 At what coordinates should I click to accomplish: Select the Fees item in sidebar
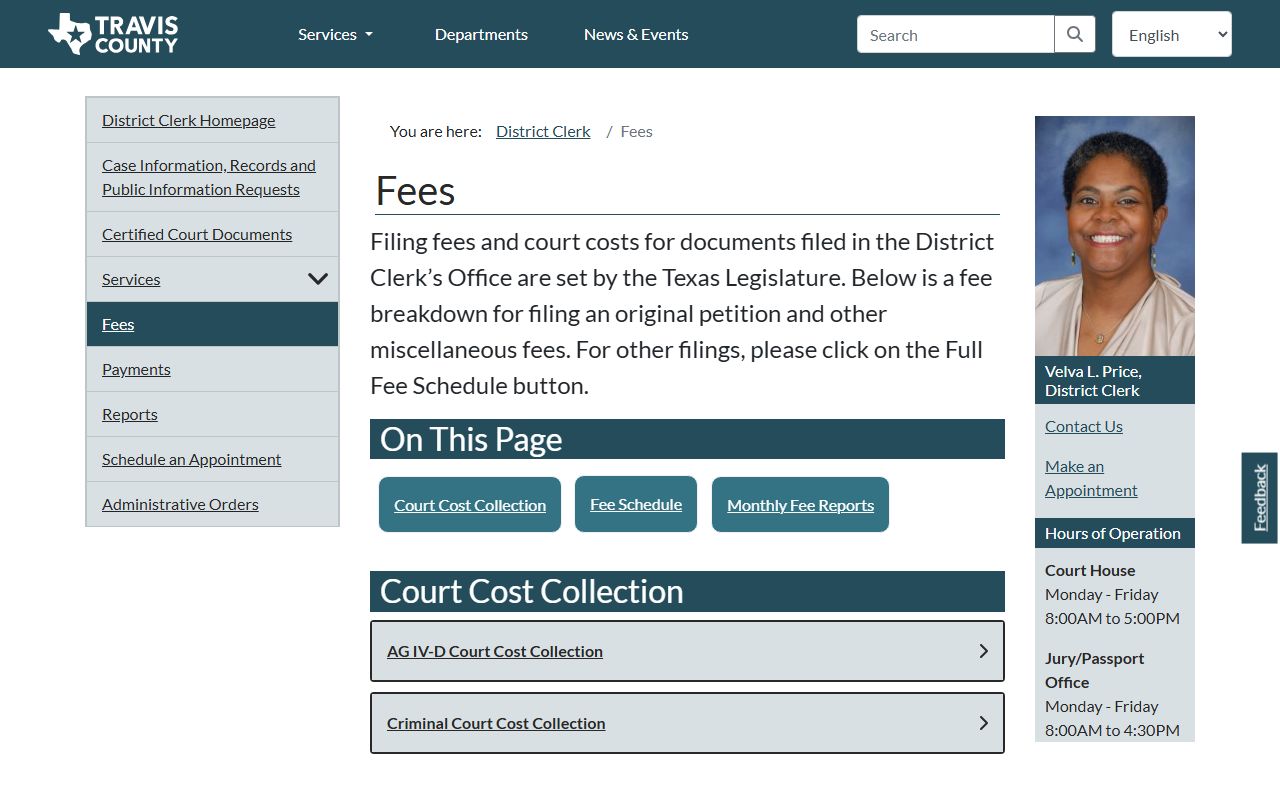tap(212, 324)
